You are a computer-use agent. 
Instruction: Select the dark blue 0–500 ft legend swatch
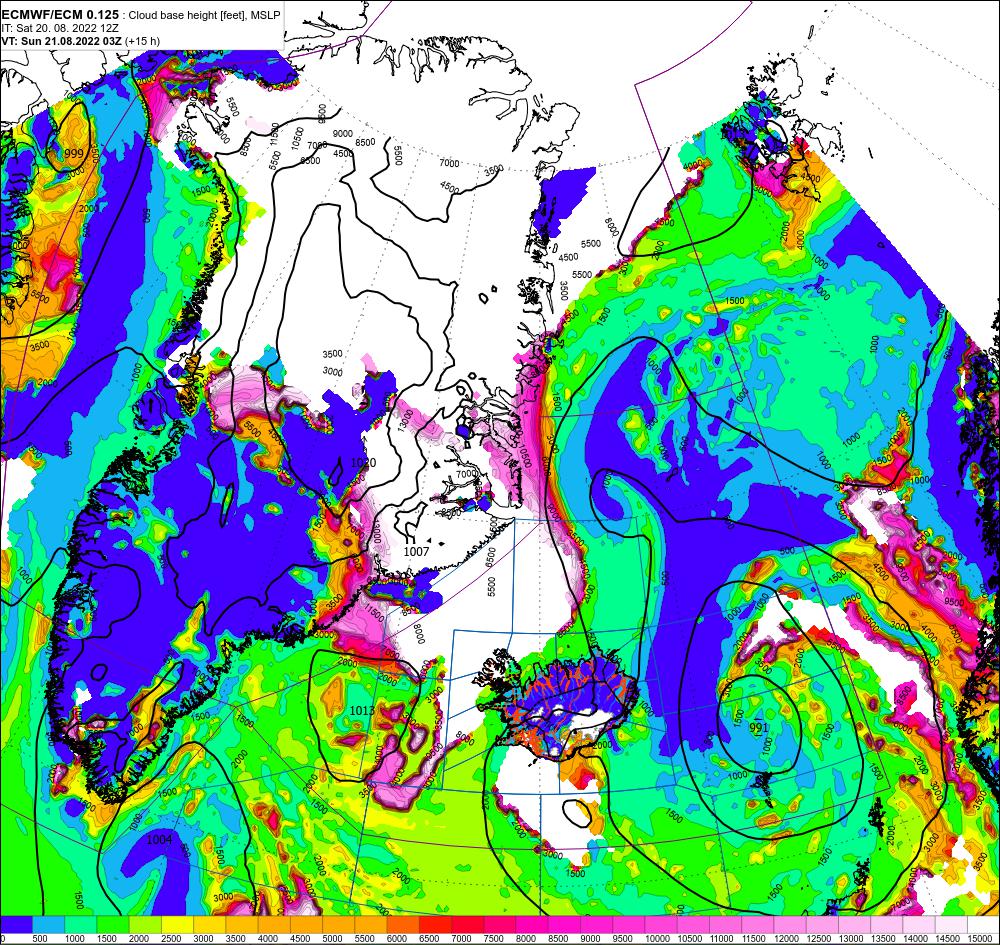click(x=16, y=925)
